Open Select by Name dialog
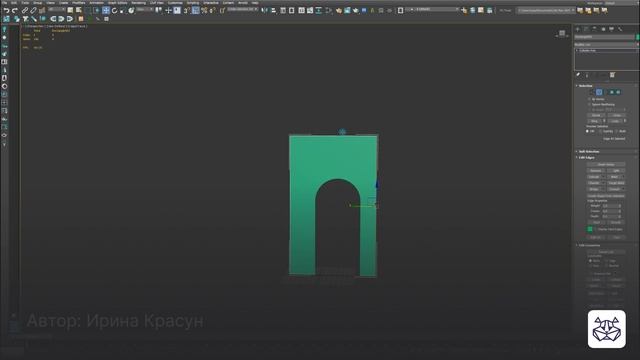640x360 pixels. click(x=79, y=10)
